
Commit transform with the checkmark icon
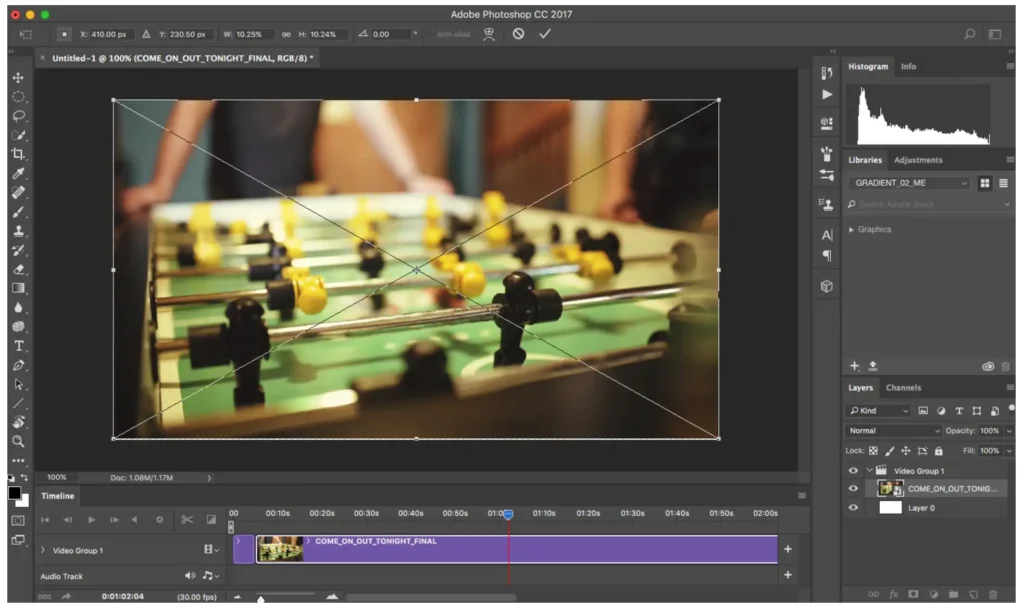click(545, 34)
